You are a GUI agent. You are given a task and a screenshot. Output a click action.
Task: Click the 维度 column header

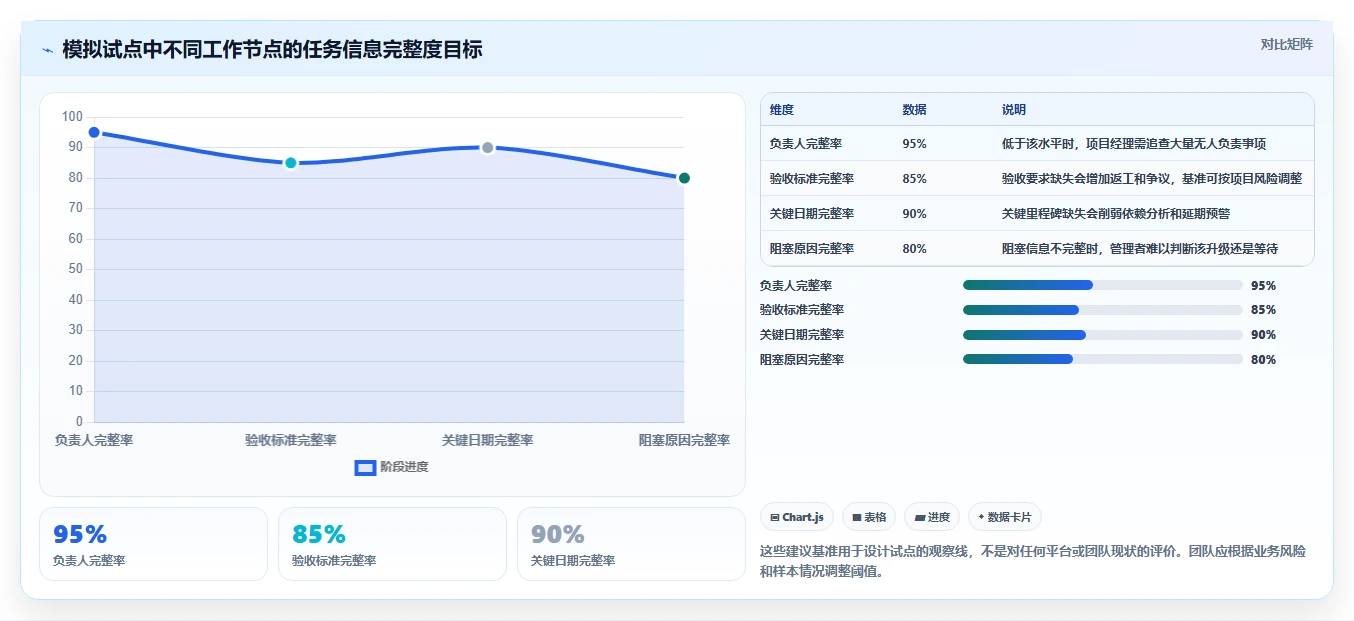click(782, 110)
